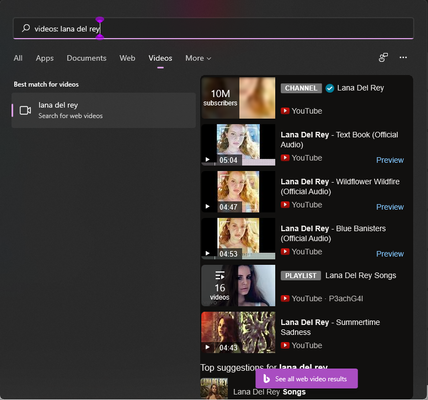Play the 04:43 video using play icon

(x=207, y=347)
